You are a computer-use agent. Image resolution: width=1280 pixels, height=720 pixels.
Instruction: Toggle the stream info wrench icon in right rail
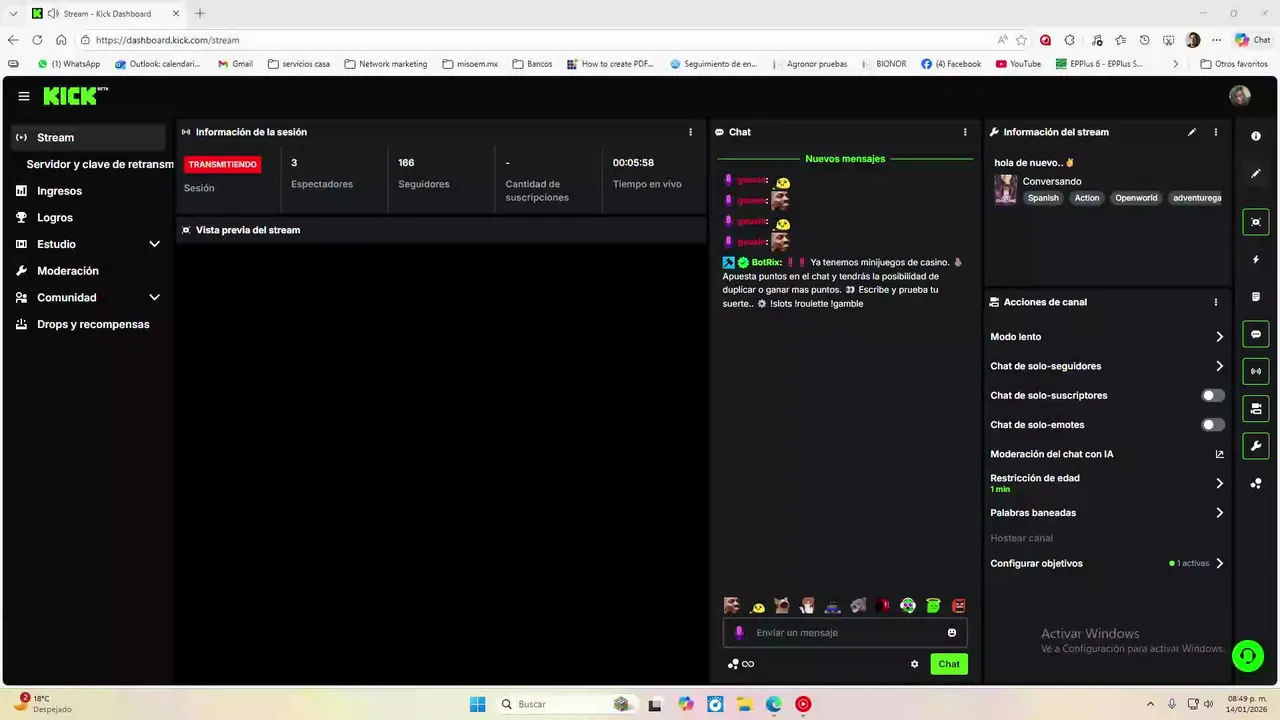tap(1256, 445)
